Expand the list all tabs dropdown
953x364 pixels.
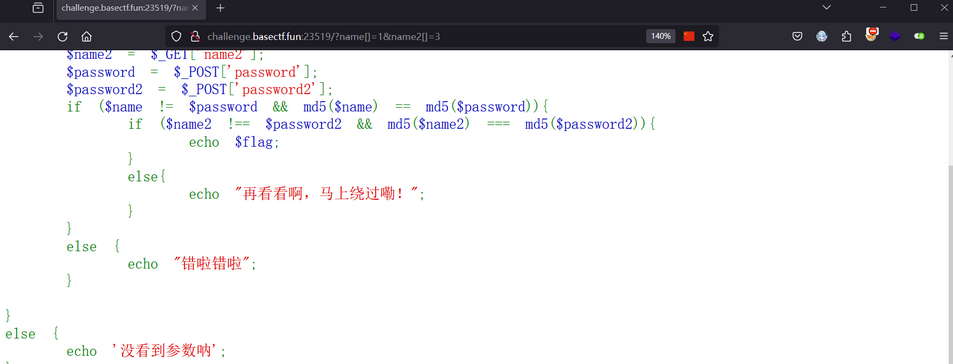click(826, 8)
